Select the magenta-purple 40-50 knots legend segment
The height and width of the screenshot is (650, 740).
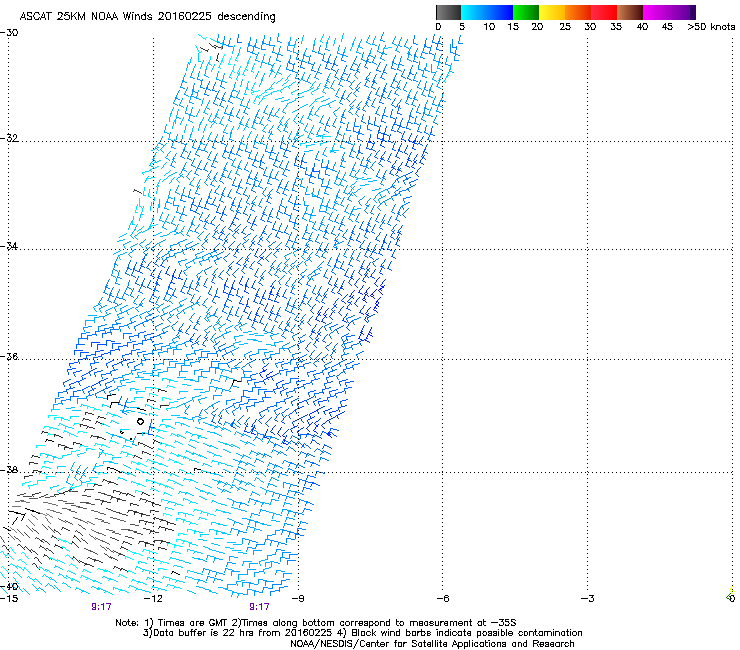(669, 12)
